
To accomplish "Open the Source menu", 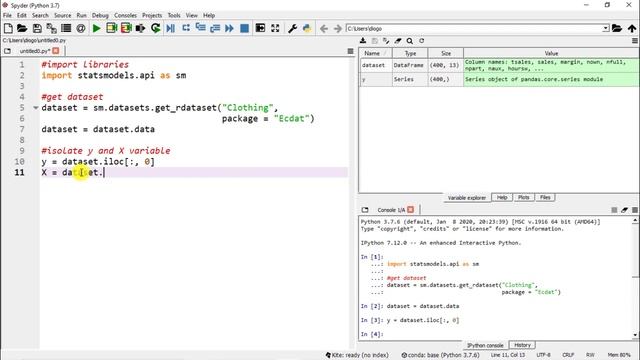I will 62,15.
